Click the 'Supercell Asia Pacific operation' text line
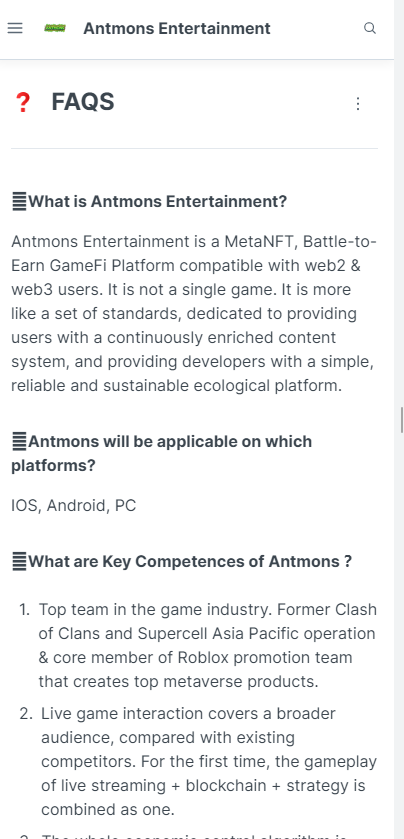Viewport: 404px width, 839px height. coord(207,634)
